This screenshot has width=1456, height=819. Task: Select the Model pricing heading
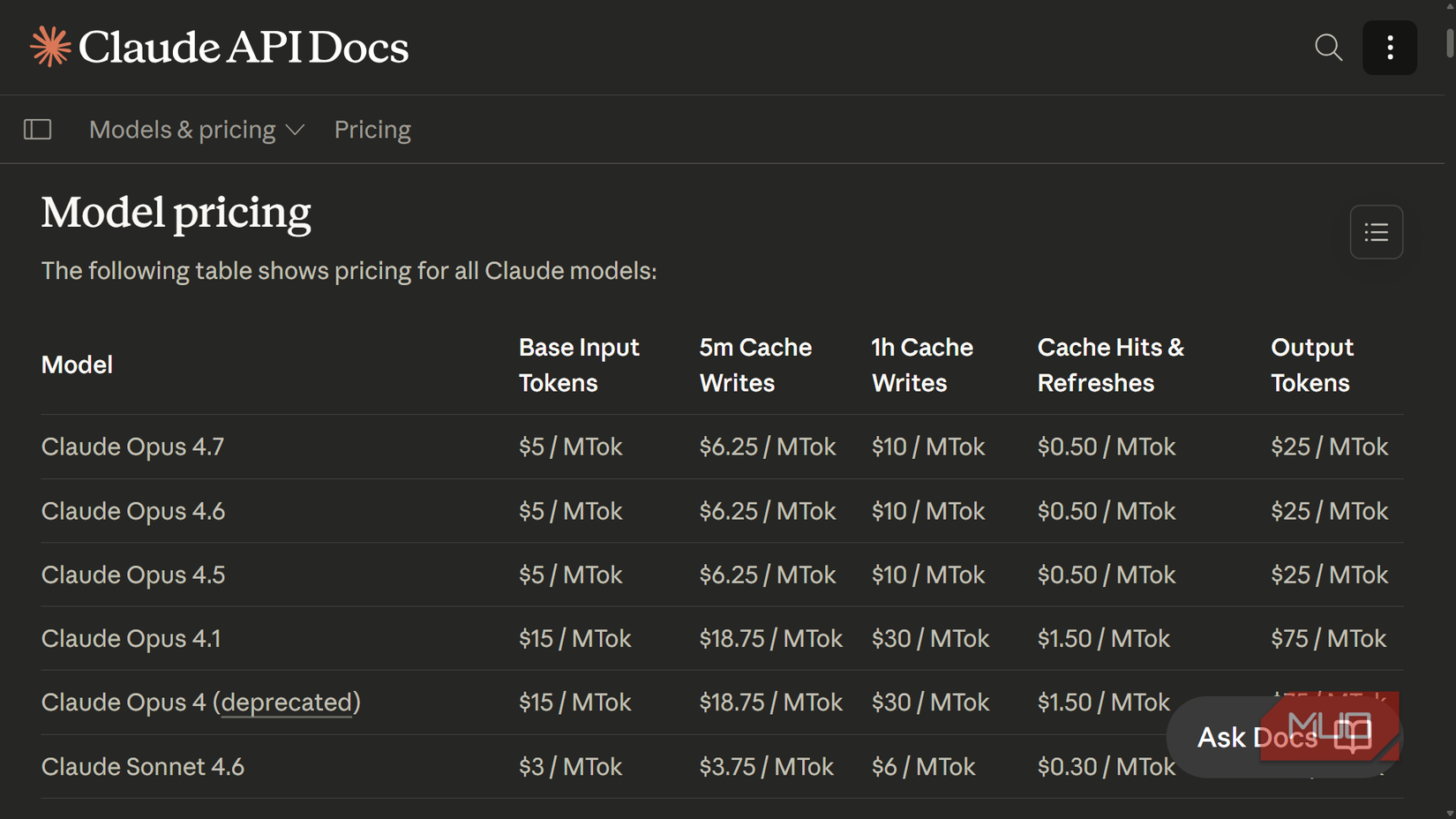(x=176, y=213)
